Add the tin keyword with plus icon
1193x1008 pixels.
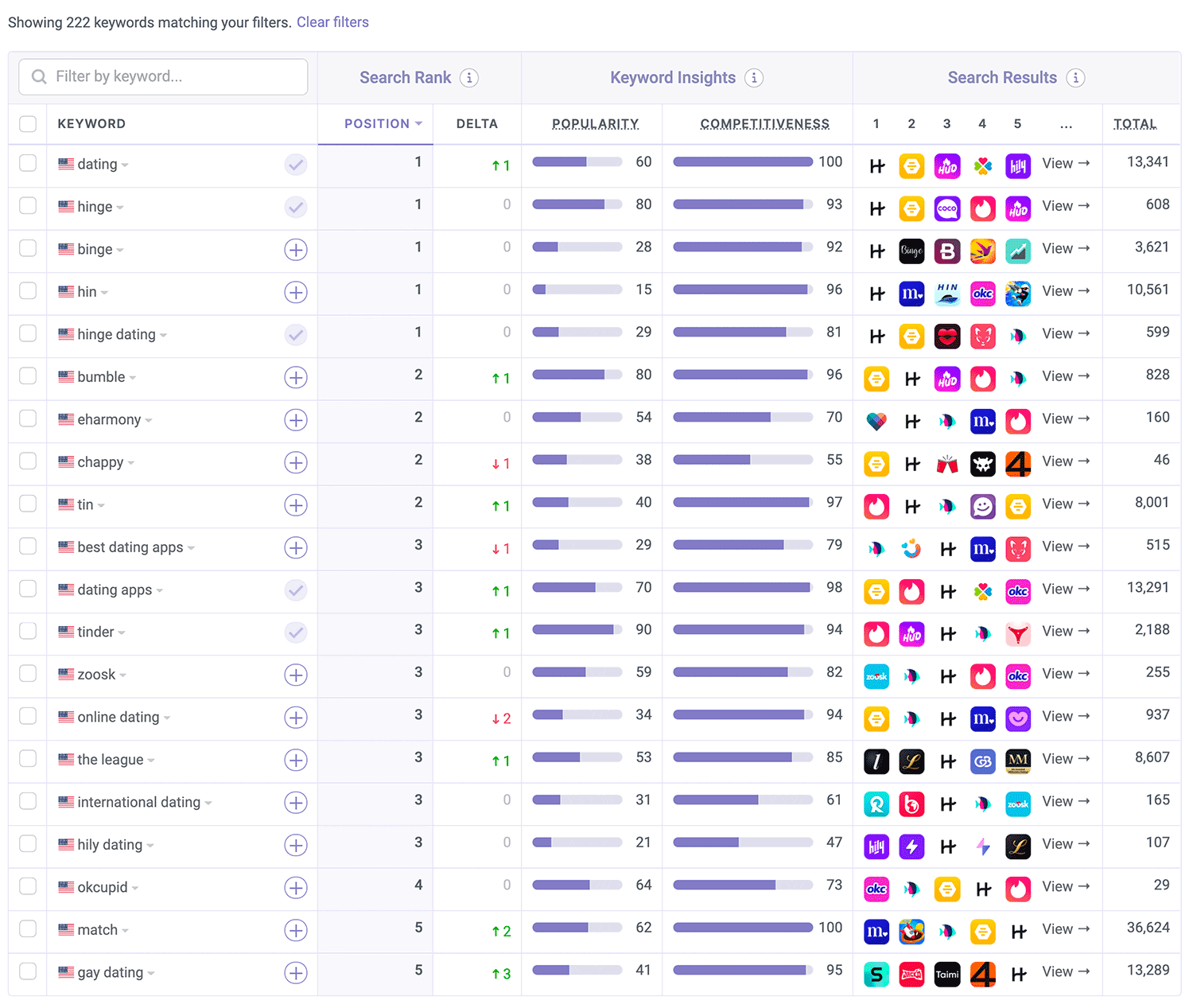click(296, 505)
